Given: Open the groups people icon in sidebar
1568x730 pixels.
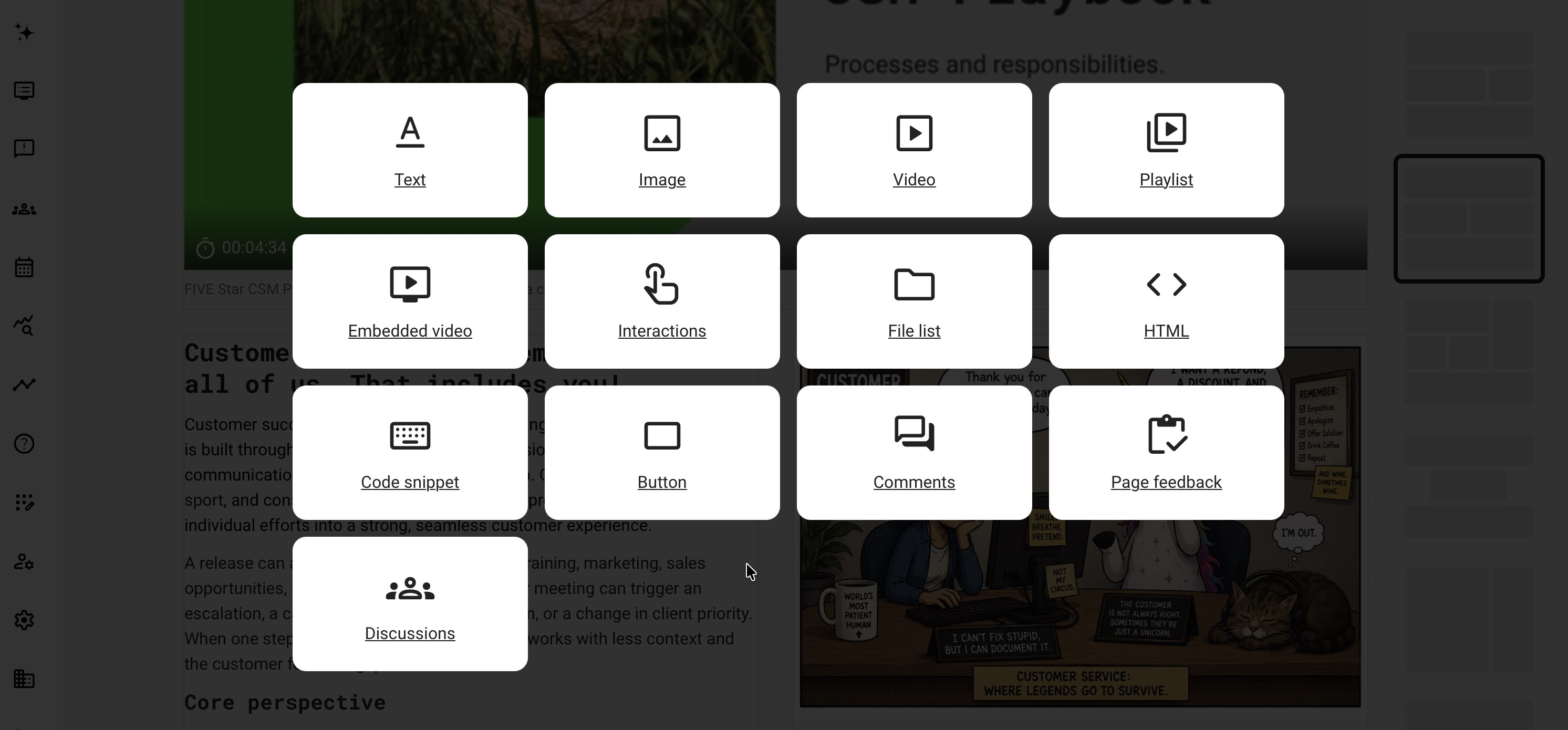Looking at the screenshot, I should pyautogui.click(x=24, y=209).
